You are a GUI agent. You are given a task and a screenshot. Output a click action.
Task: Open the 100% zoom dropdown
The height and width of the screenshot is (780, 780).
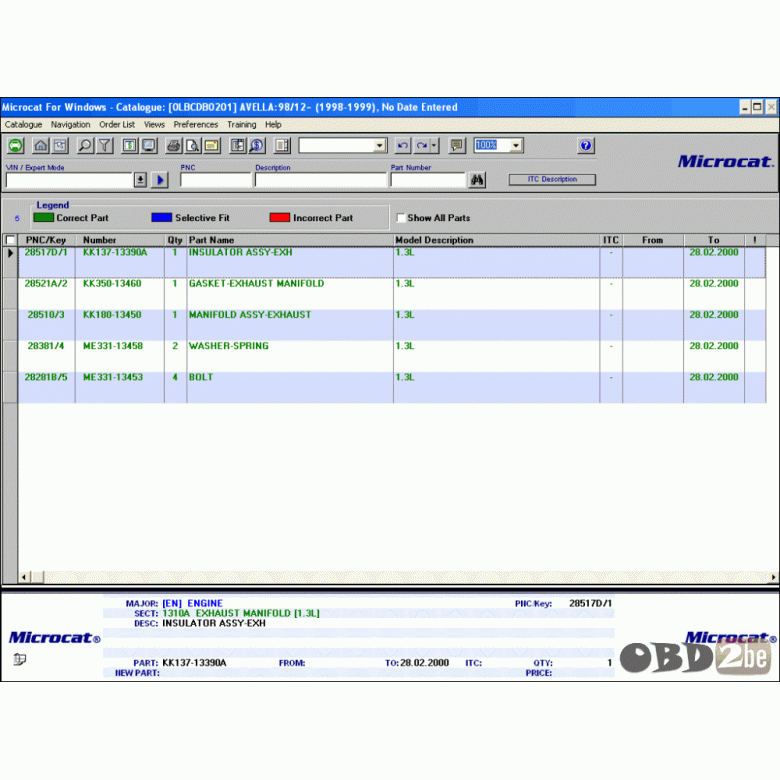tap(516, 146)
